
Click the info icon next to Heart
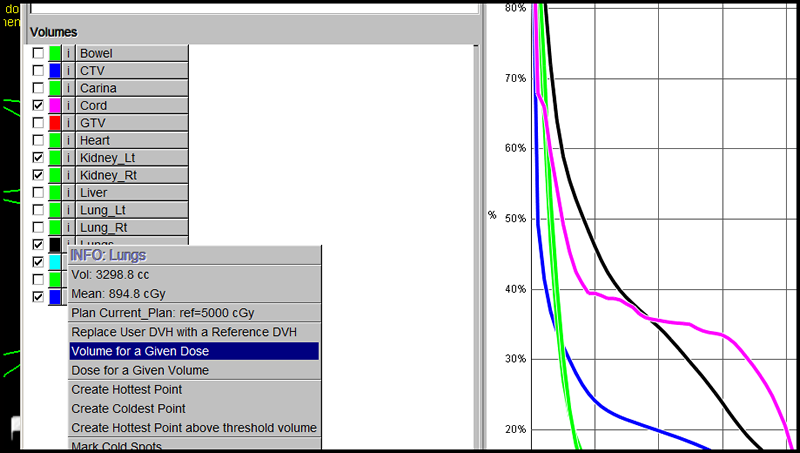point(69,141)
